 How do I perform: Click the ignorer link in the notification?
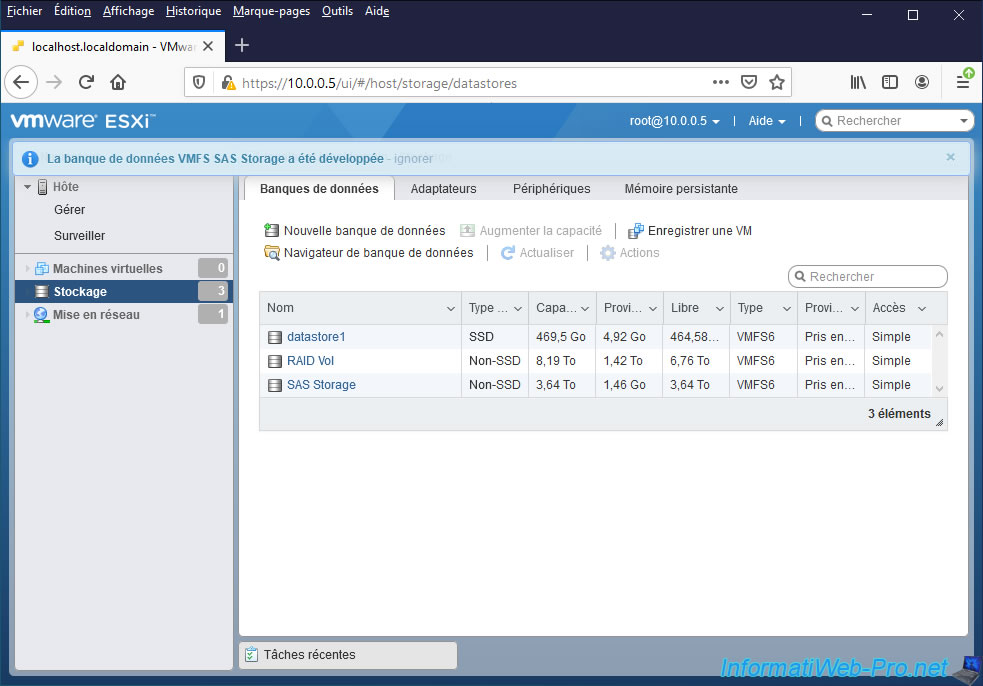point(413,158)
